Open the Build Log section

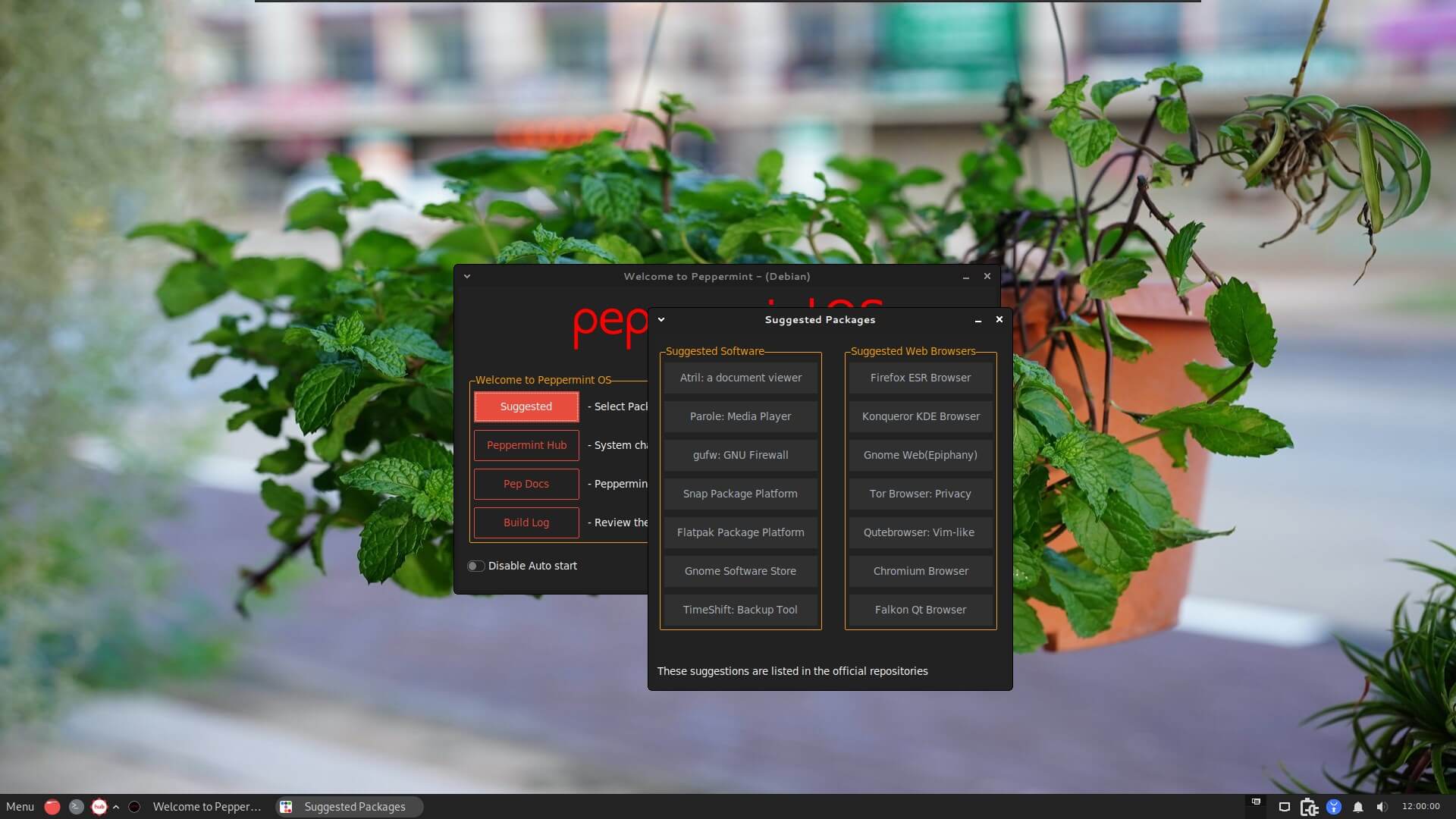click(x=525, y=521)
